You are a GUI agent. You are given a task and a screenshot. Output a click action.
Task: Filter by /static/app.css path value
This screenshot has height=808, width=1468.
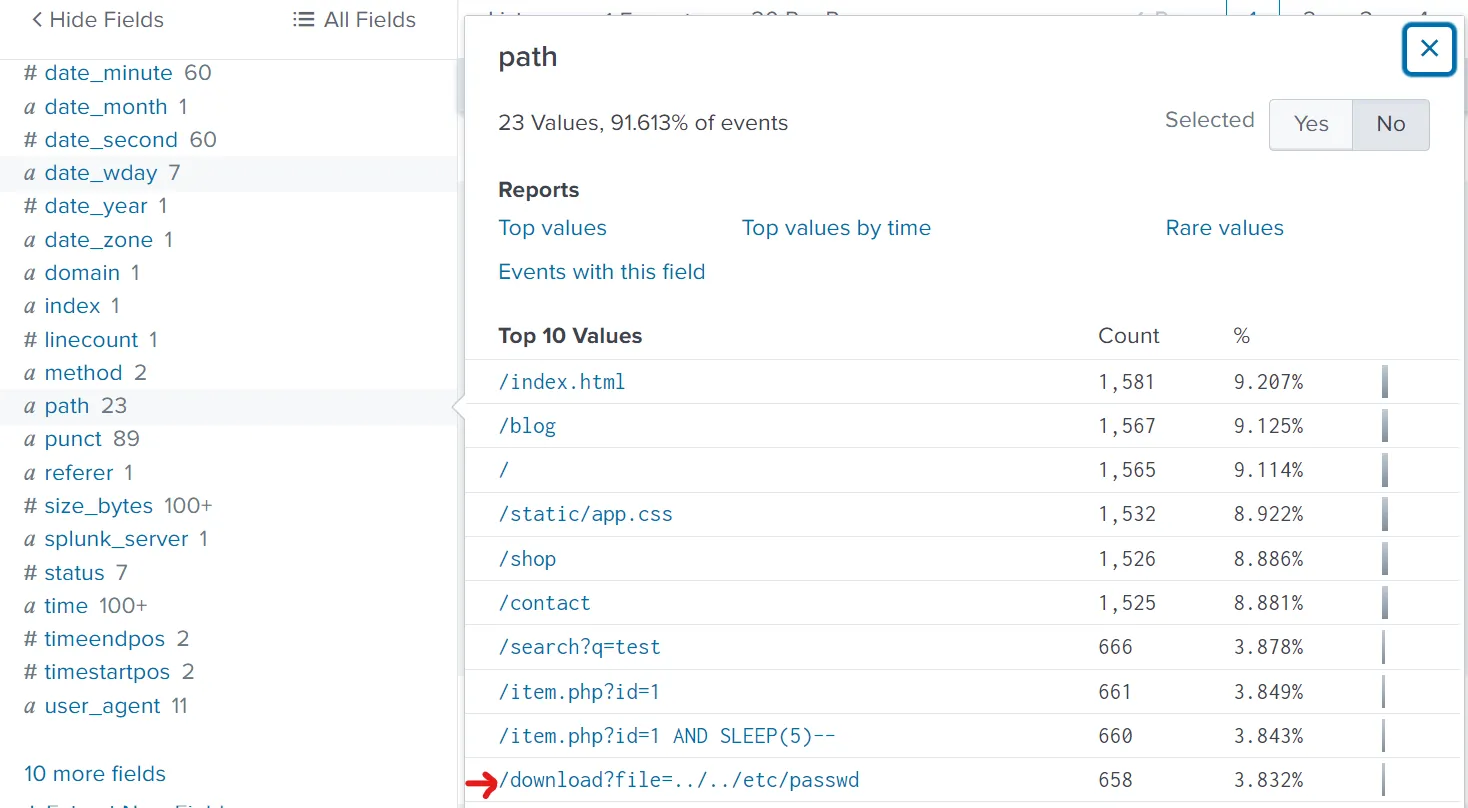(585, 514)
